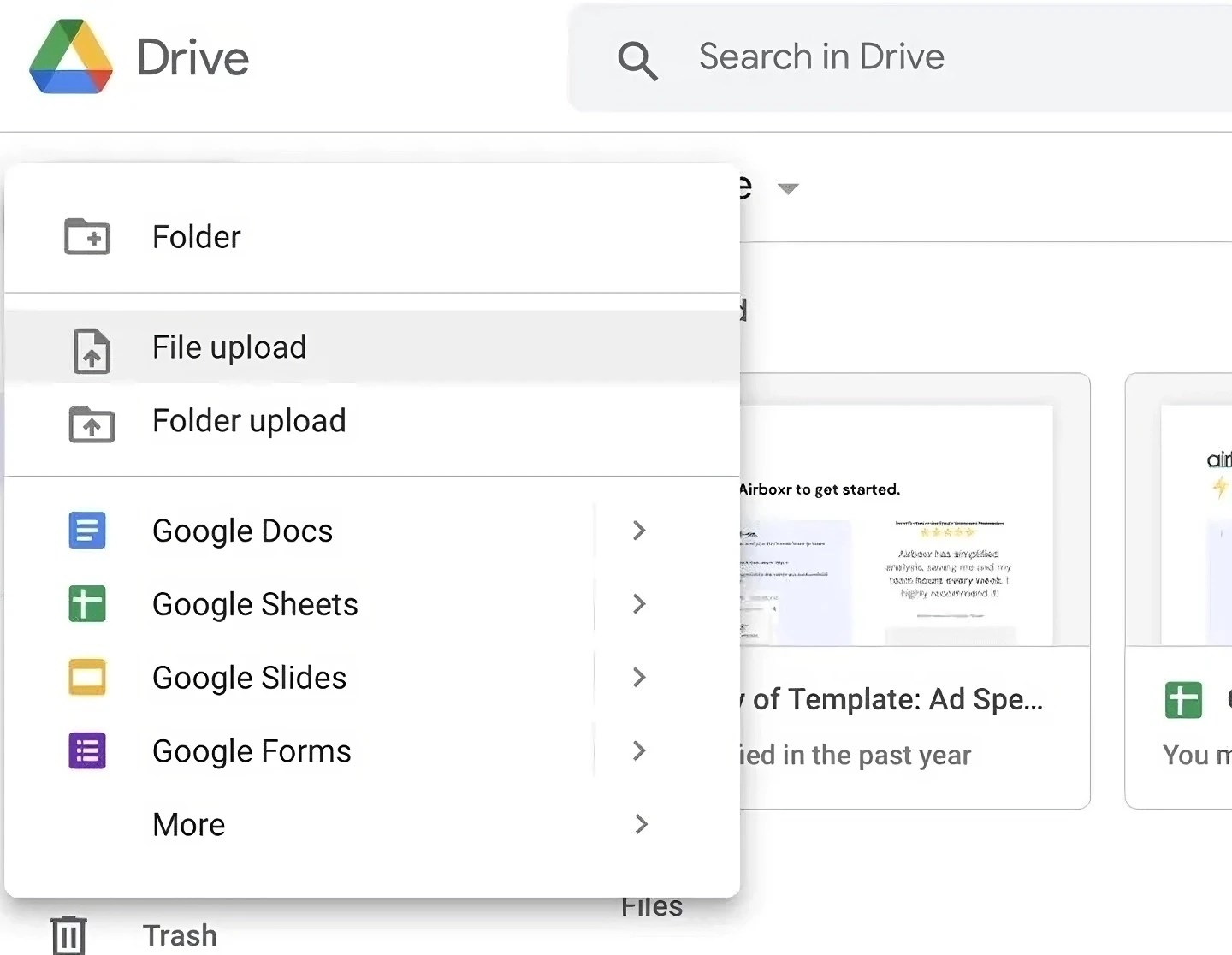1232x955 pixels.
Task: Expand the Google Docs submenu chevron
Action: pyautogui.click(x=638, y=531)
